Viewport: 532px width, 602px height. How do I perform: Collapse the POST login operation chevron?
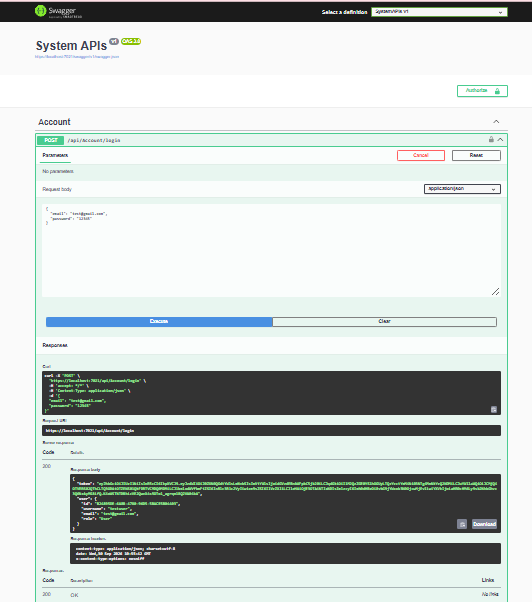pyautogui.click(x=500, y=140)
